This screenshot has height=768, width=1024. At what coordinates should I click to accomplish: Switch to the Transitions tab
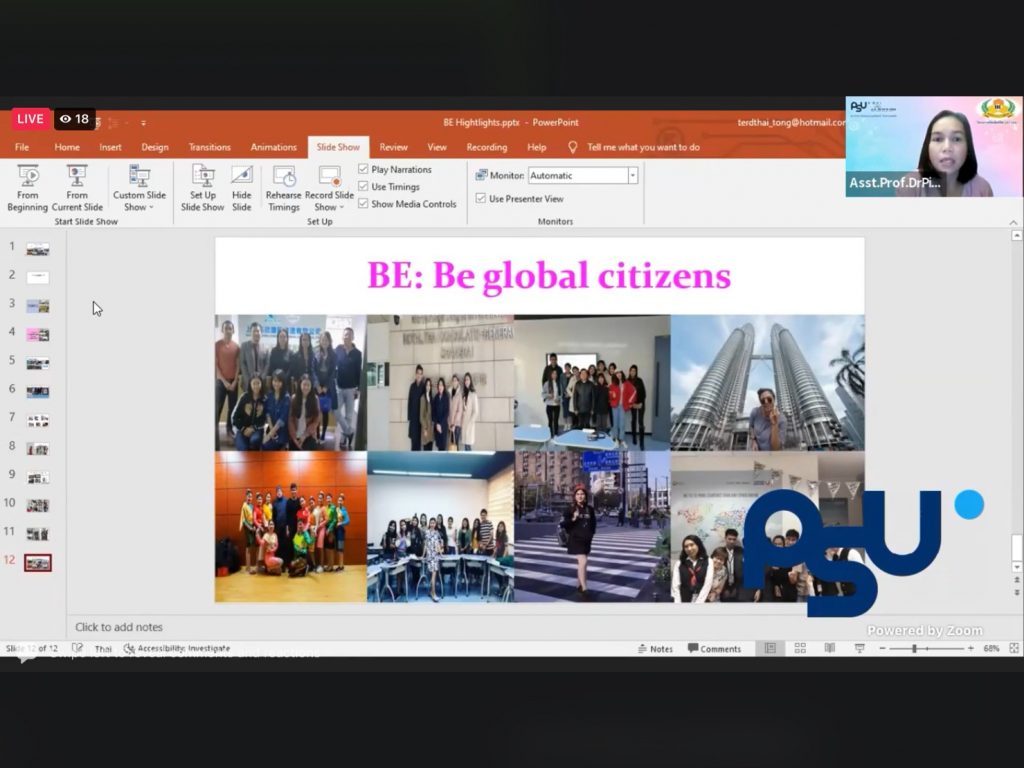209,147
